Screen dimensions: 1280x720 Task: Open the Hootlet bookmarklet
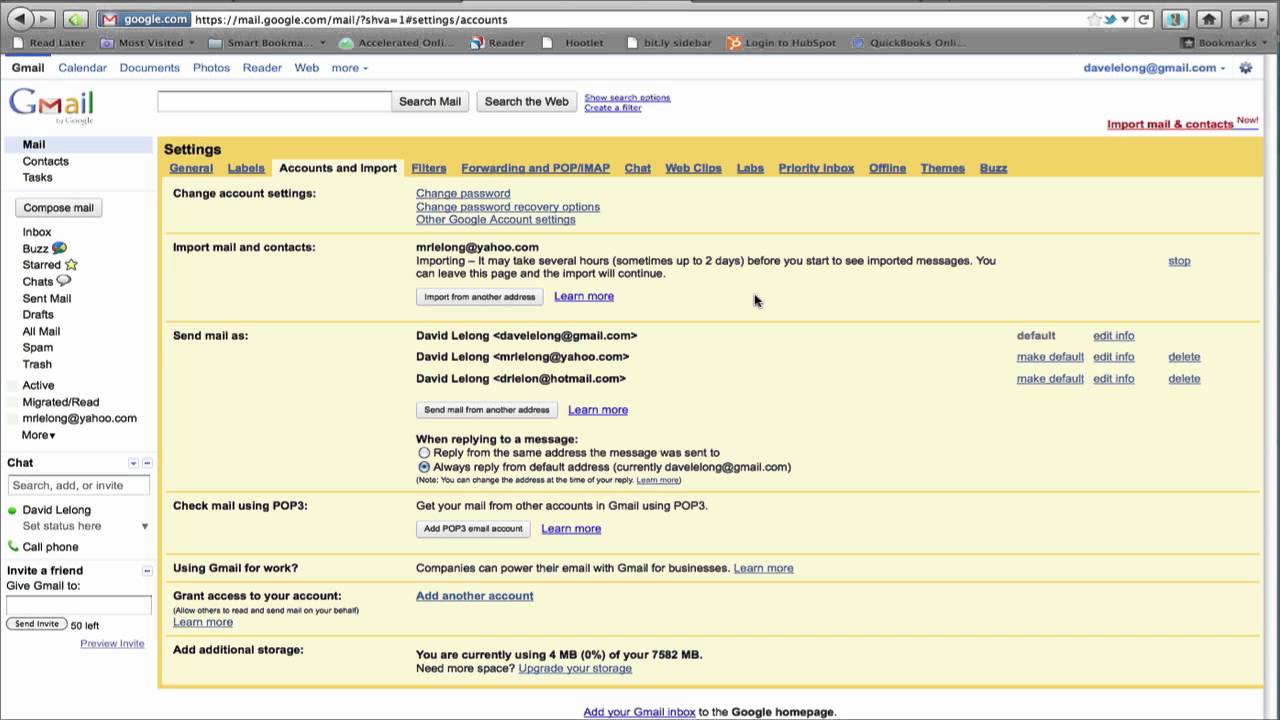pyautogui.click(x=574, y=43)
